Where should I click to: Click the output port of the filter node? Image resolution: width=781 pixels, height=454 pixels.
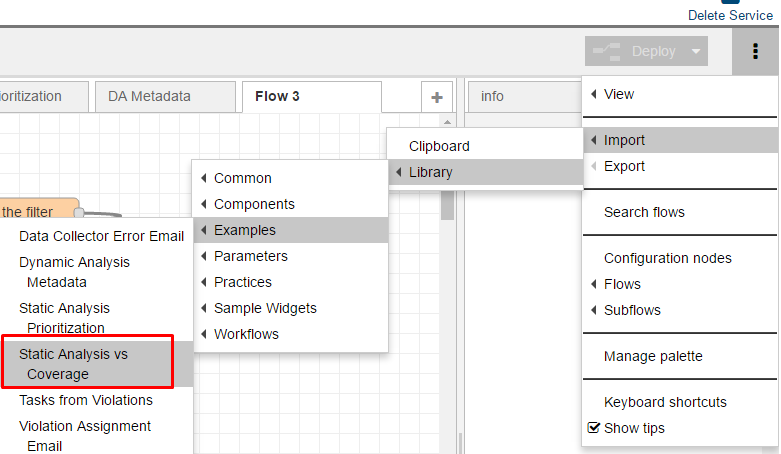(x=79, y=213)
